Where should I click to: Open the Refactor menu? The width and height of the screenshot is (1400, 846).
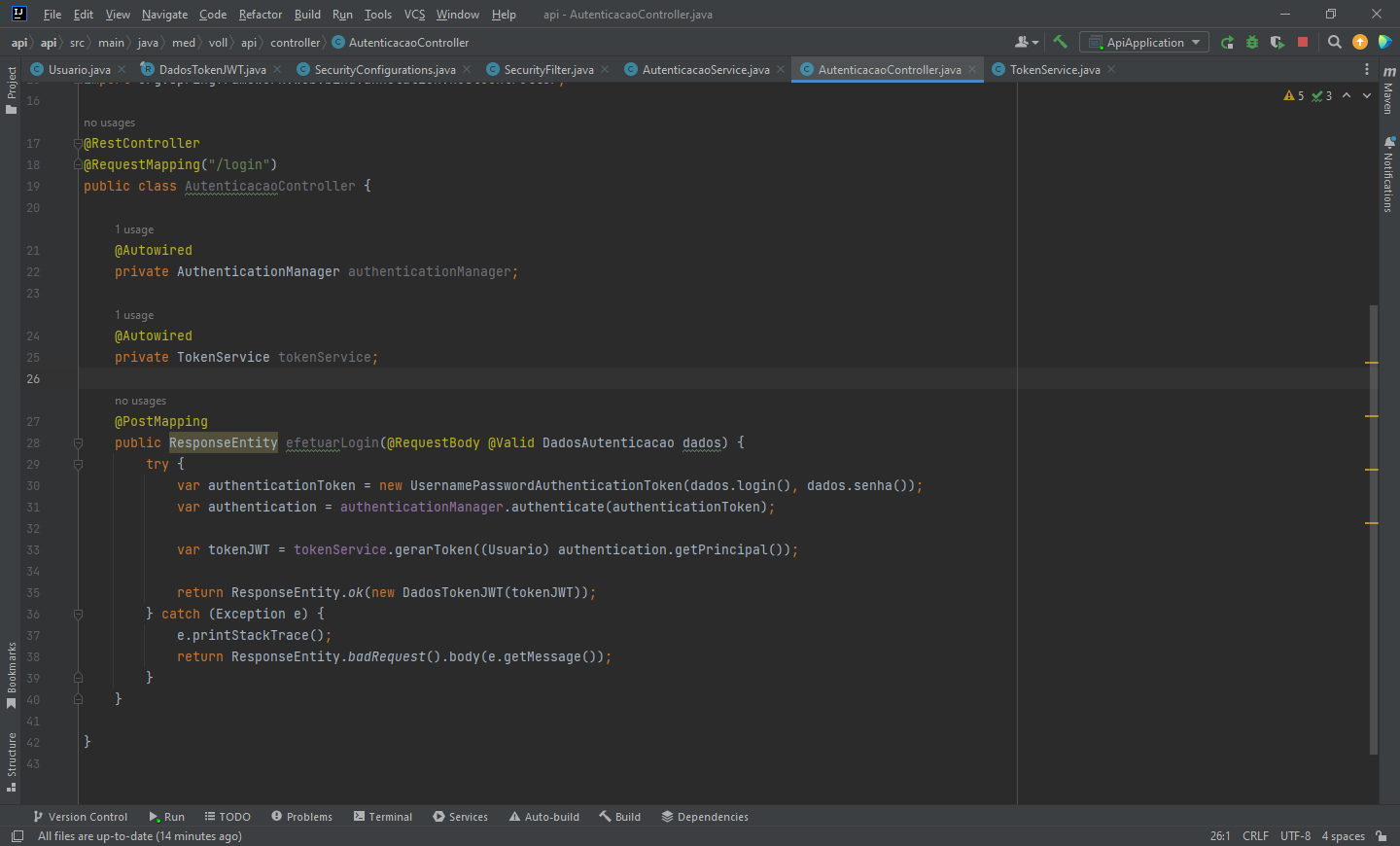(261, 15)
